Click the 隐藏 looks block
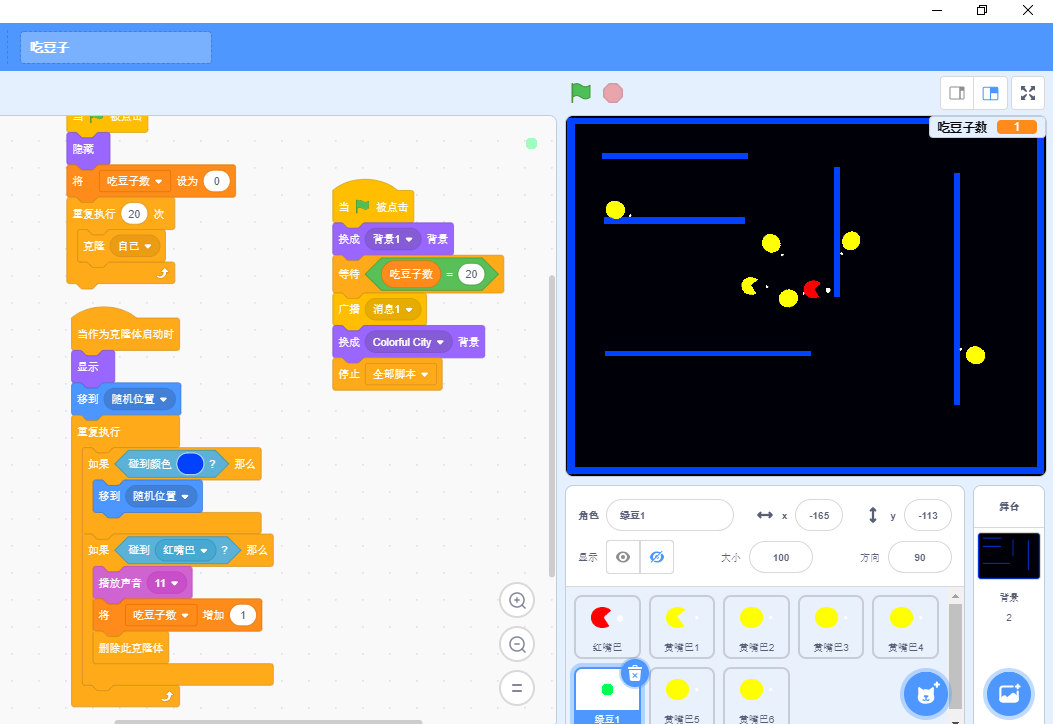 point(88,149)
